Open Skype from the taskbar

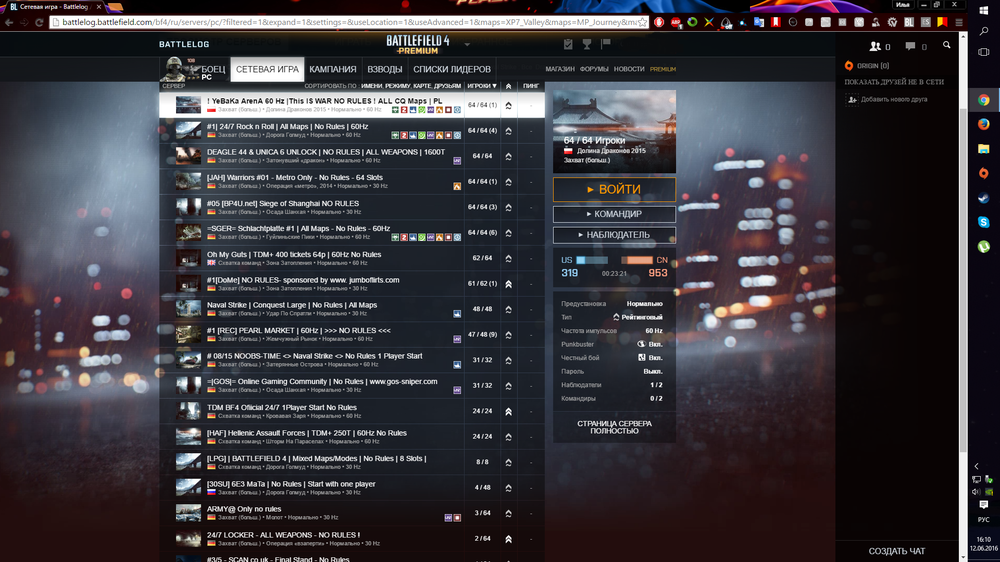[984, 222]
